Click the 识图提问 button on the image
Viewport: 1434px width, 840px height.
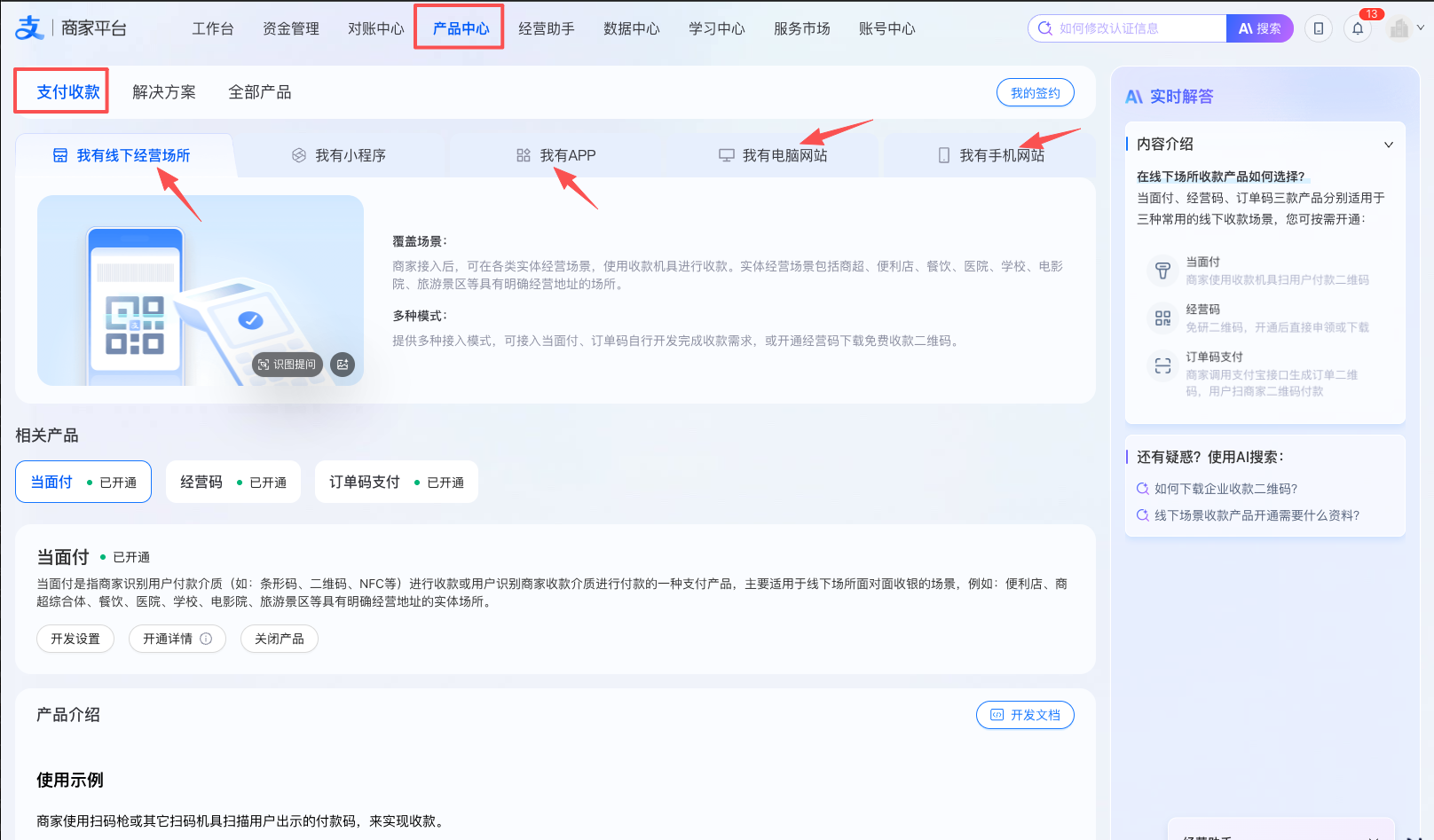click(x=288, y=365)
